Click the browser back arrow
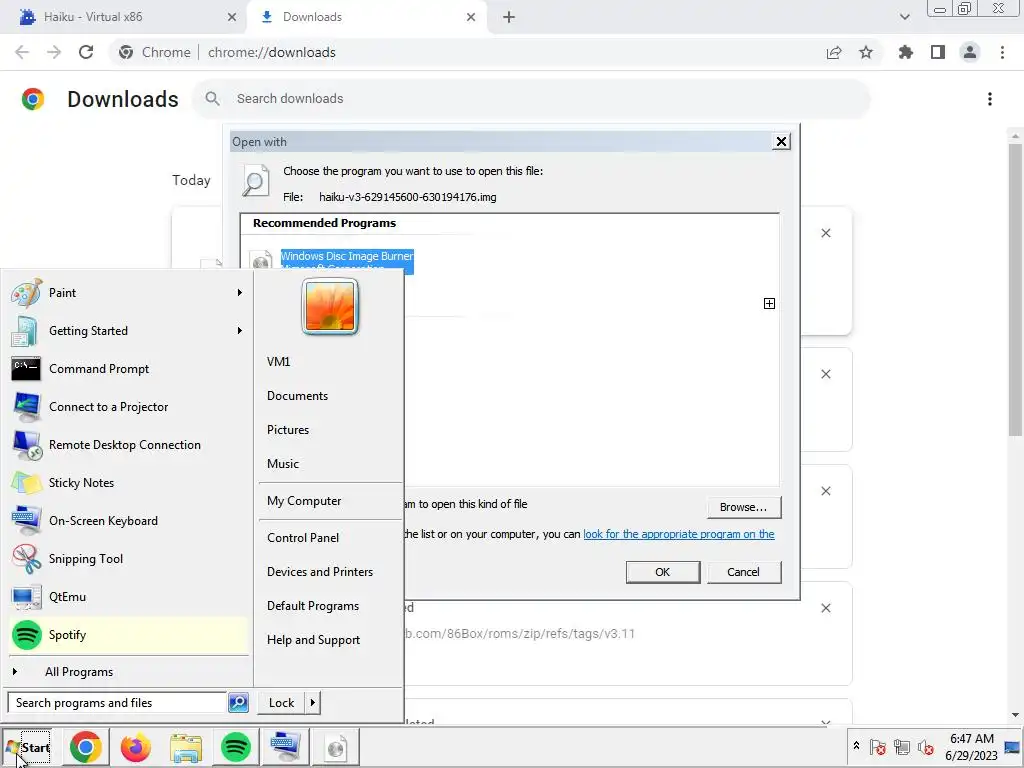1024x768 pixels. point(22,52)
